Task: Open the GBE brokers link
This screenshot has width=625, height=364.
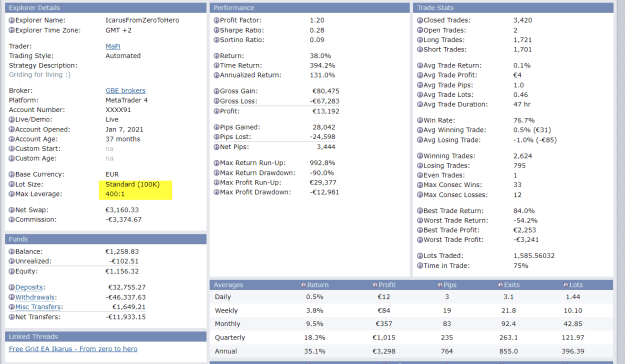Action: [126, 91]
